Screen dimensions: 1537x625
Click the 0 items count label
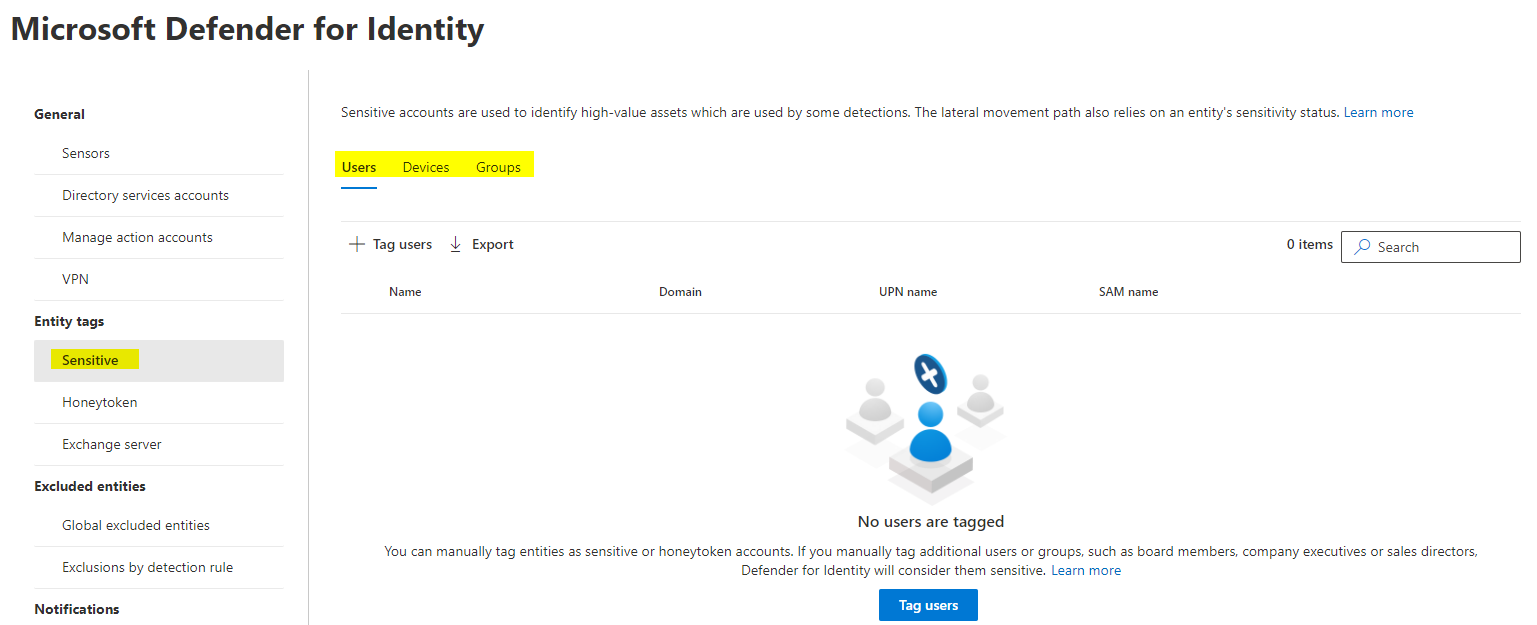pos(1310,244)
